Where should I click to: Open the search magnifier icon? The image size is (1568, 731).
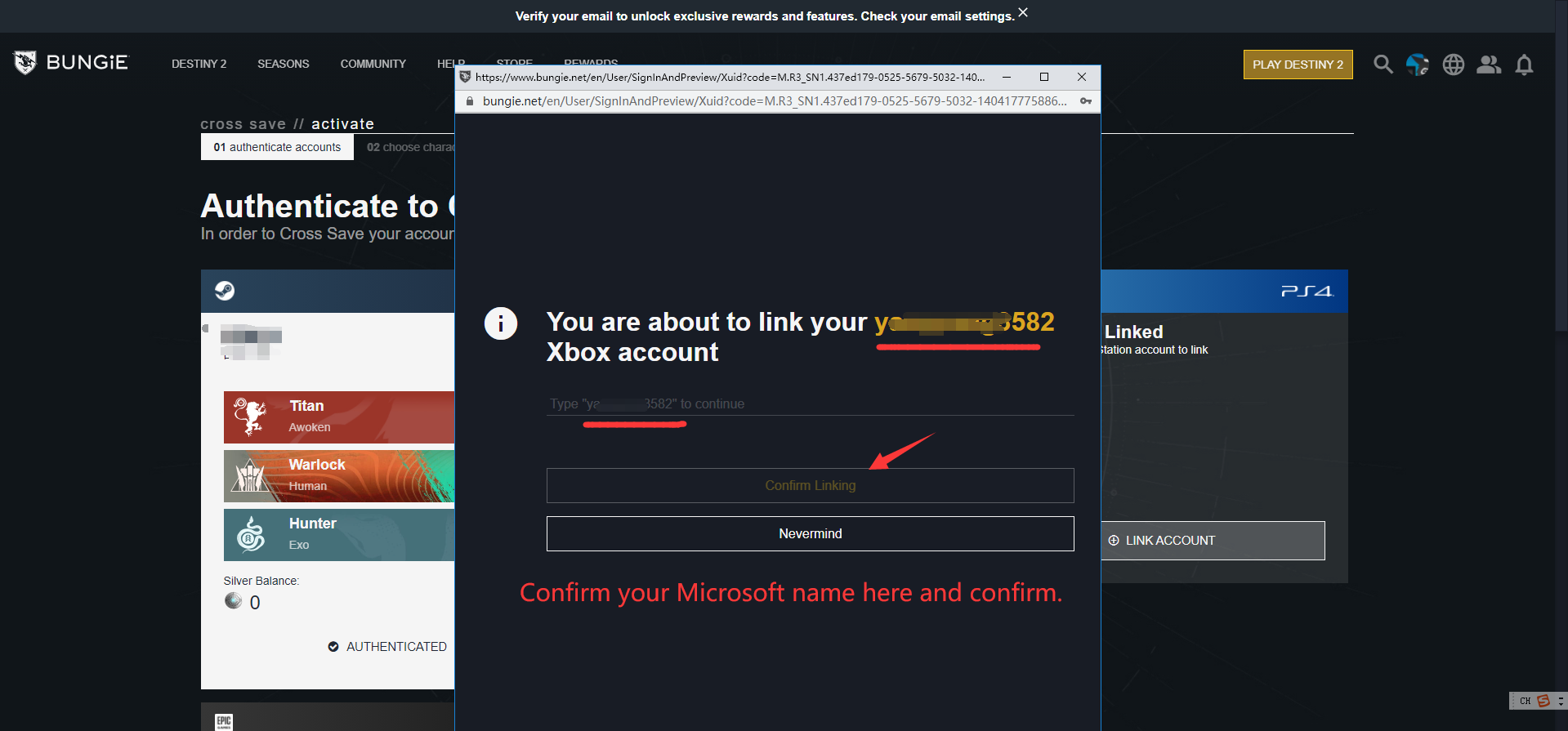pyautogui.click(x=1383, y=65)
